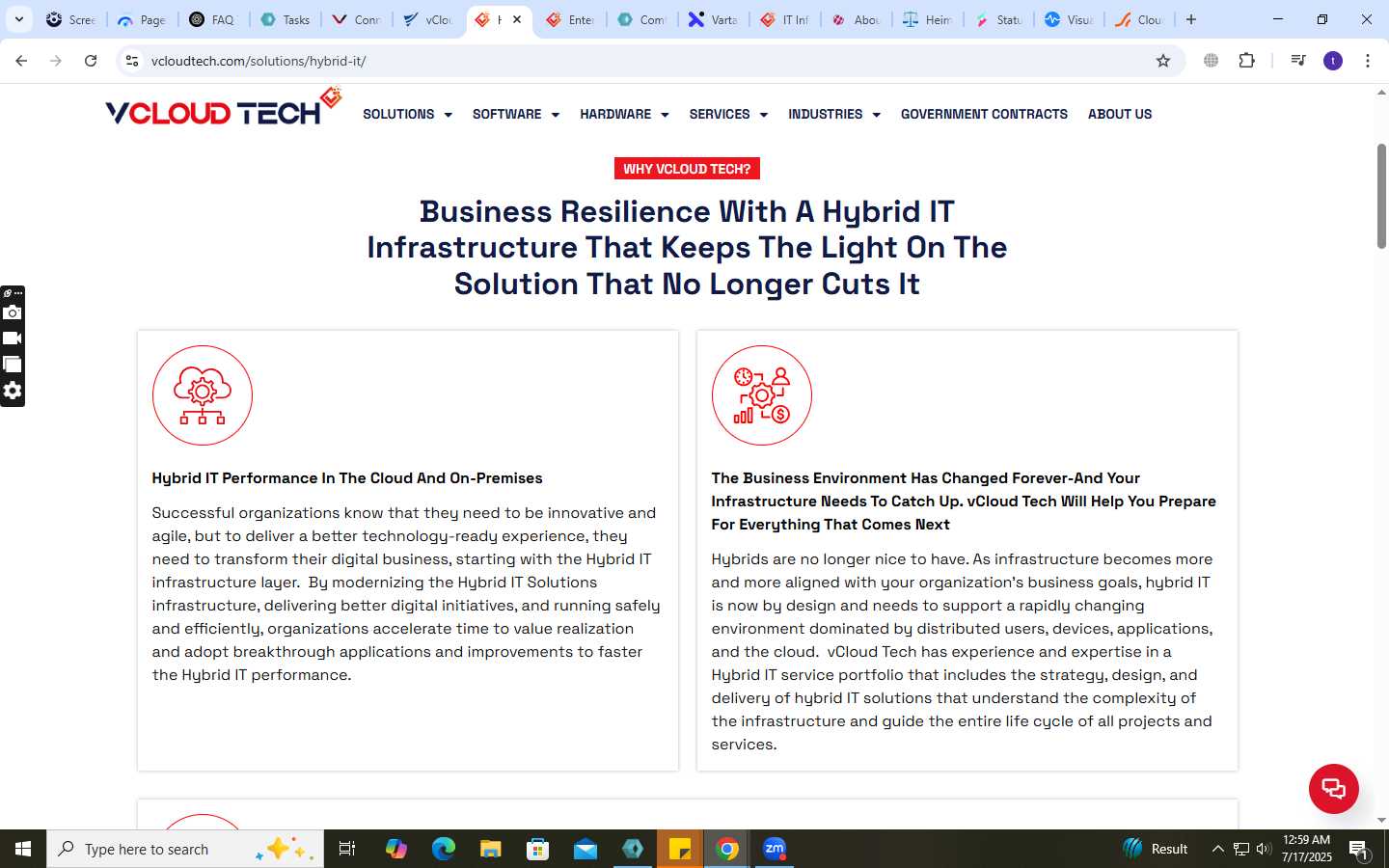The width and height of the screenshot is (1389, 868).
Task: Open the ABOUT US page
Action: click(x=1120, y=114)
